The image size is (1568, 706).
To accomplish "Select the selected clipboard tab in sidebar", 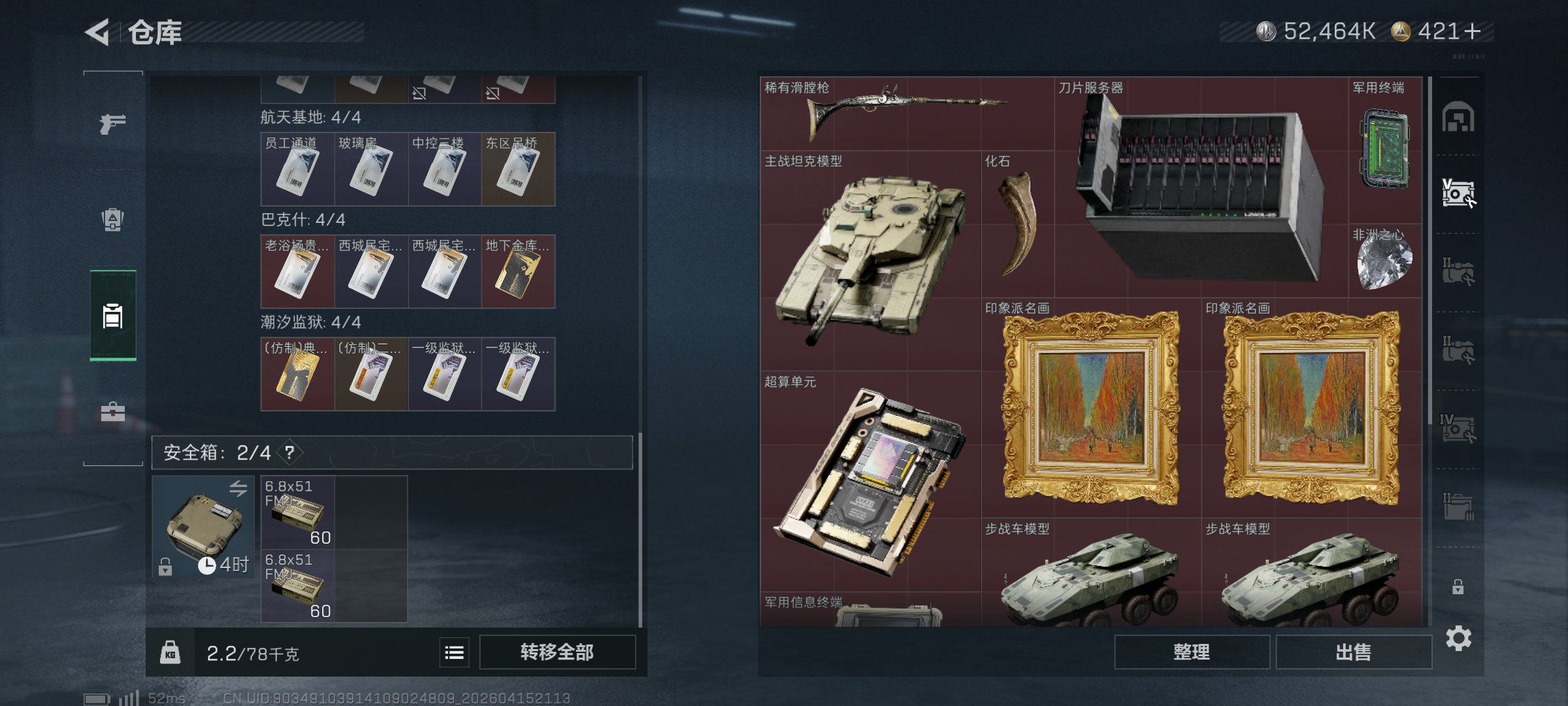I will [113, 316].
